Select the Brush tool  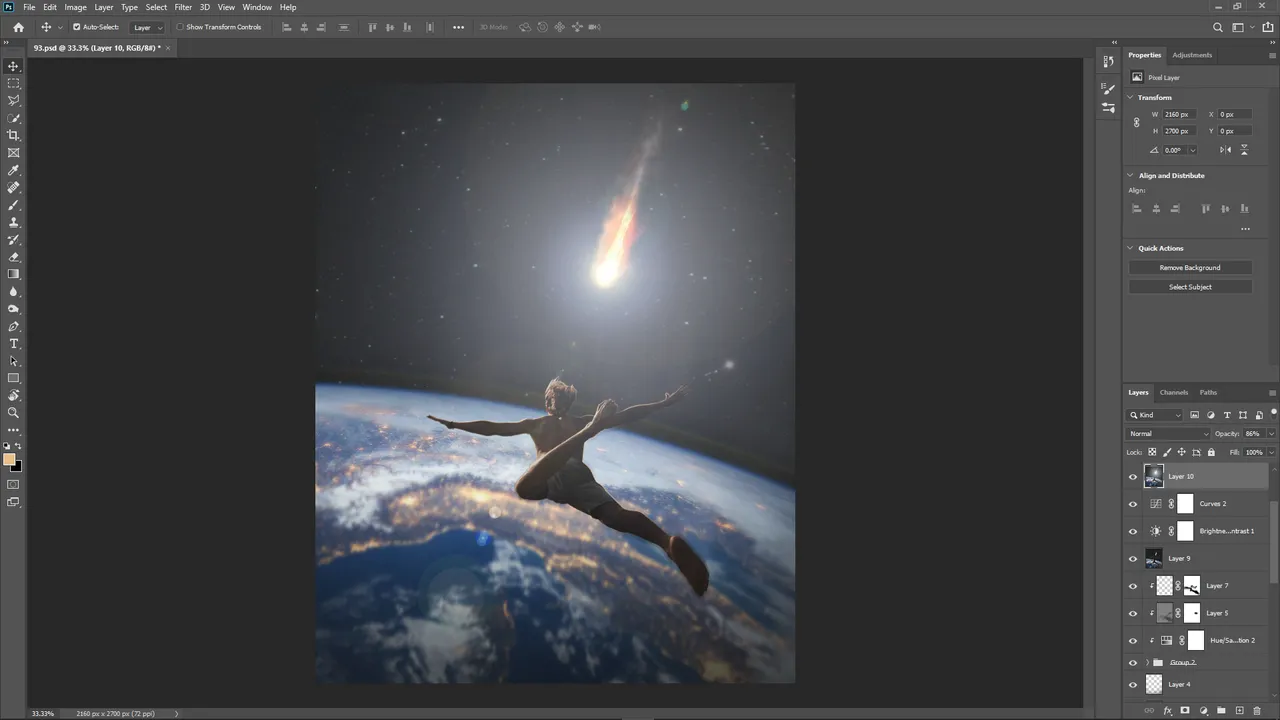(13, 205)
